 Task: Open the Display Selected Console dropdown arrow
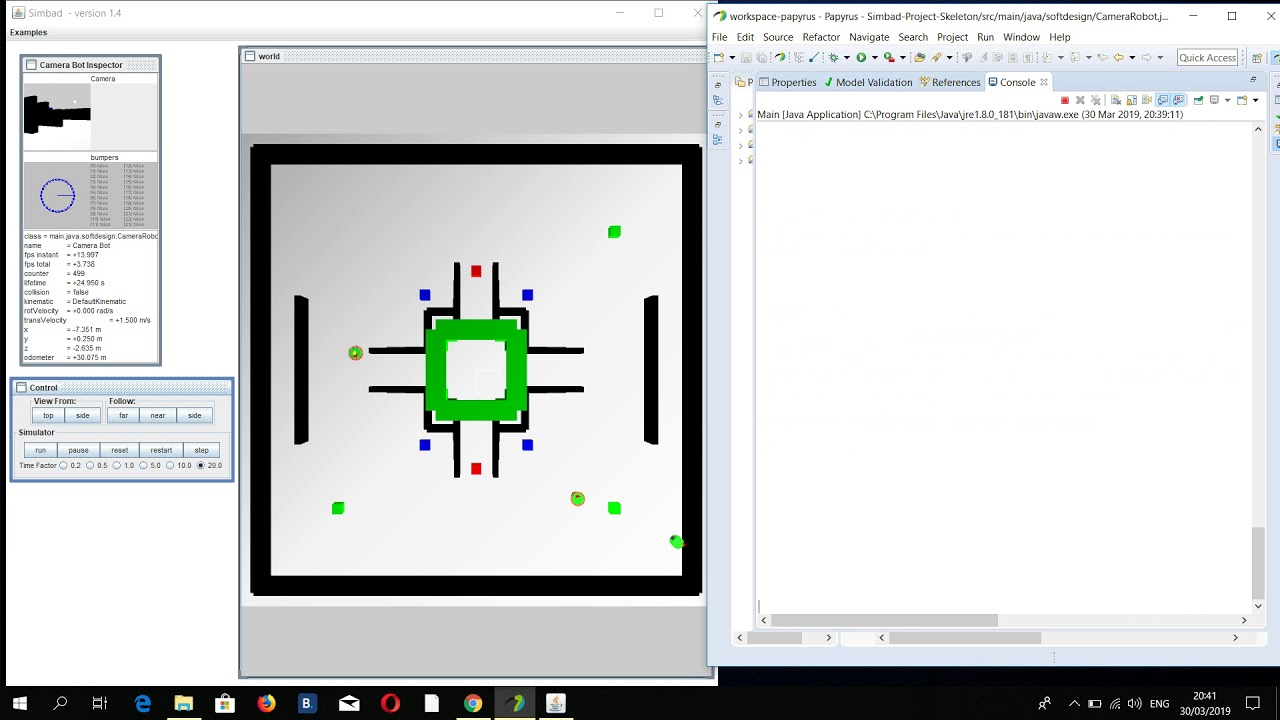tap(1226, 101)
